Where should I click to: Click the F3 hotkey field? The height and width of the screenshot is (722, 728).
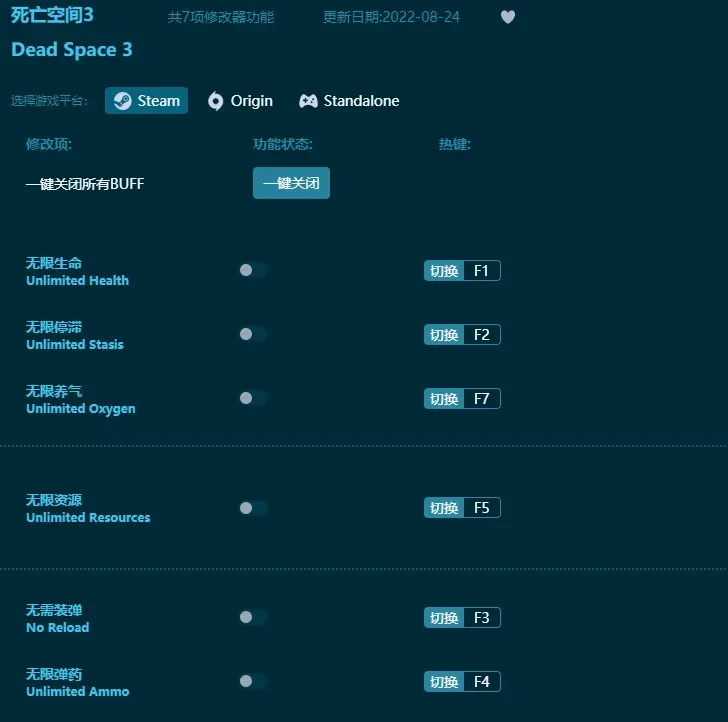482,618
